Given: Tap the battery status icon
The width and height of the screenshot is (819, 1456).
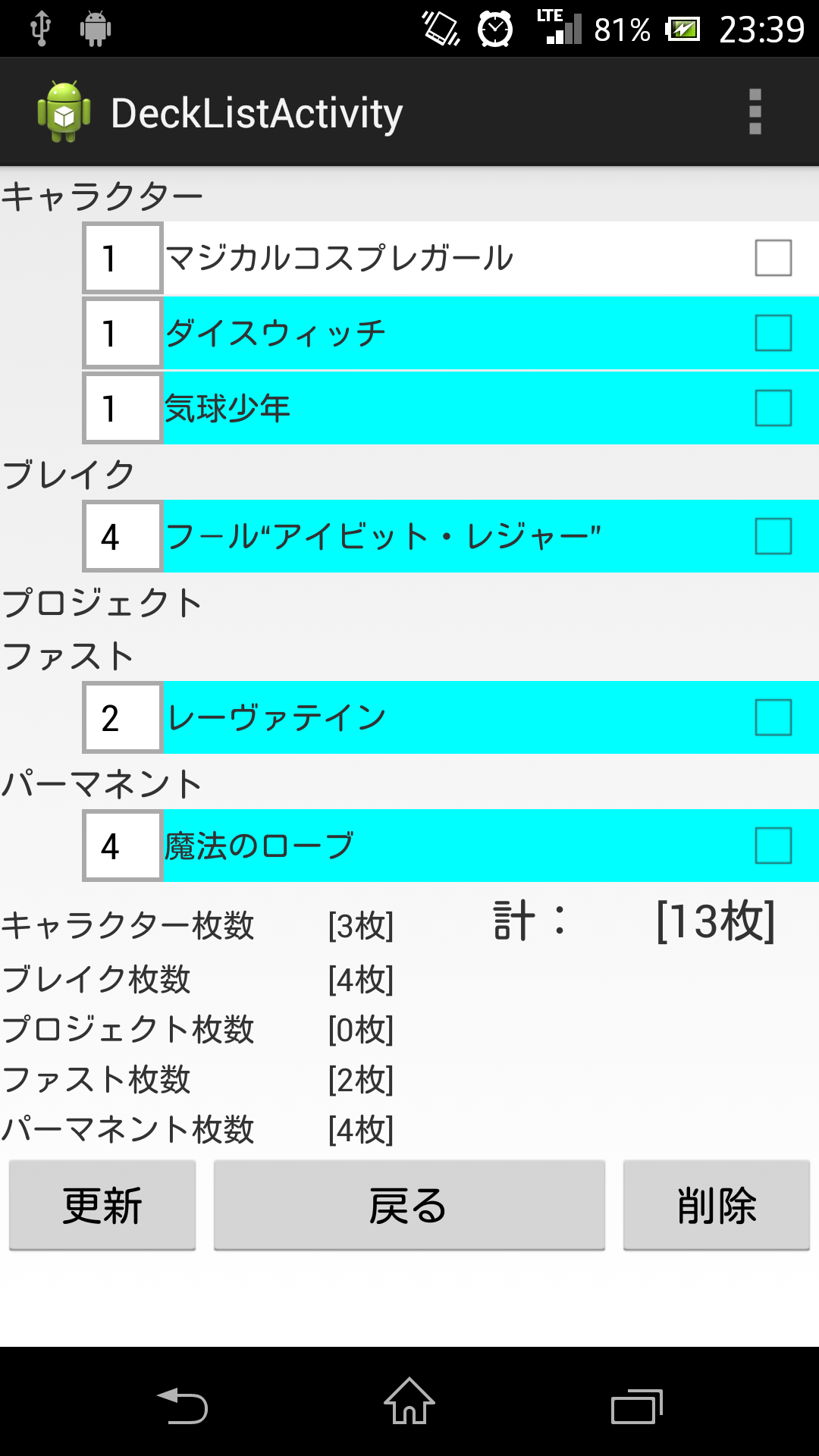Looking at the screenshot, I should click(x=682, y=30).
